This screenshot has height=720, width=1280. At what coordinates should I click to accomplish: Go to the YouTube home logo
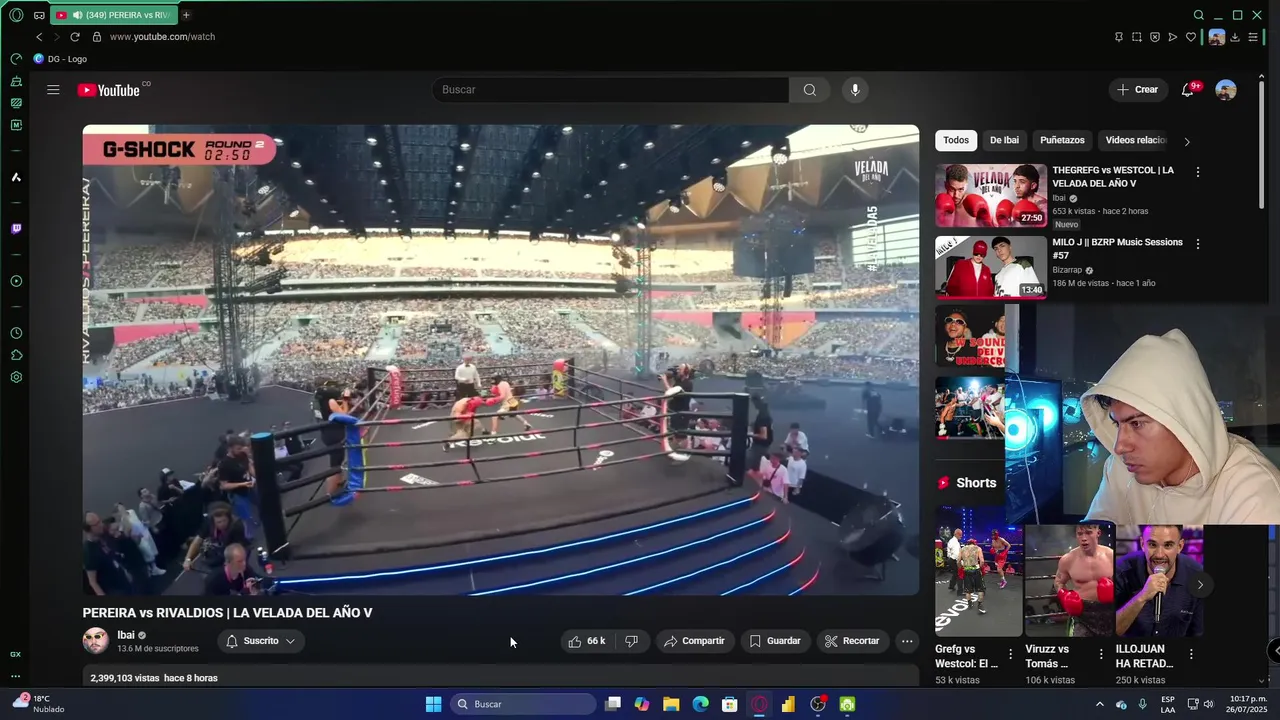pos(109,90)
